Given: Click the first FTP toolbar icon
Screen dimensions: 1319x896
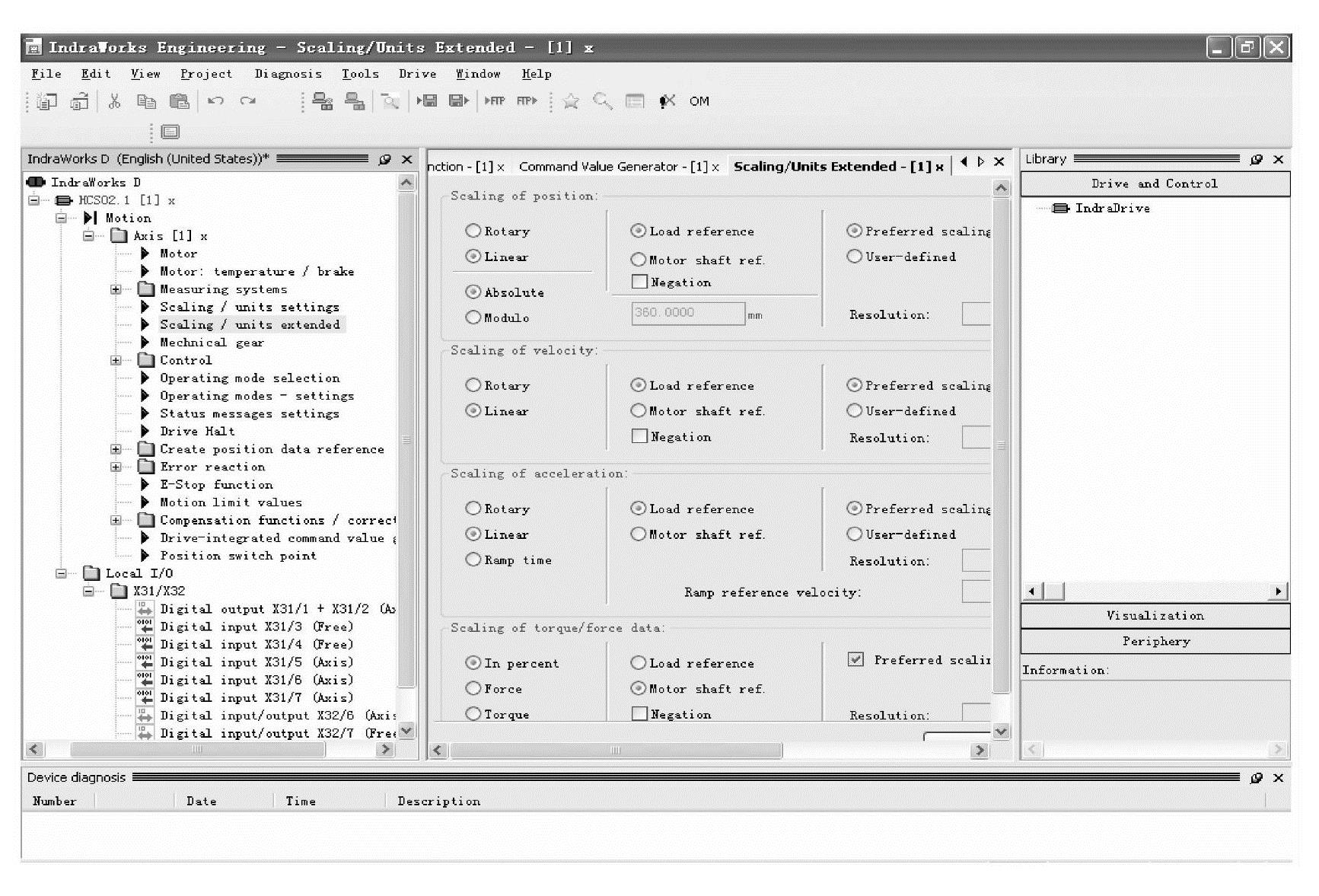Looking at the screenshot, I should click(495, 100).
